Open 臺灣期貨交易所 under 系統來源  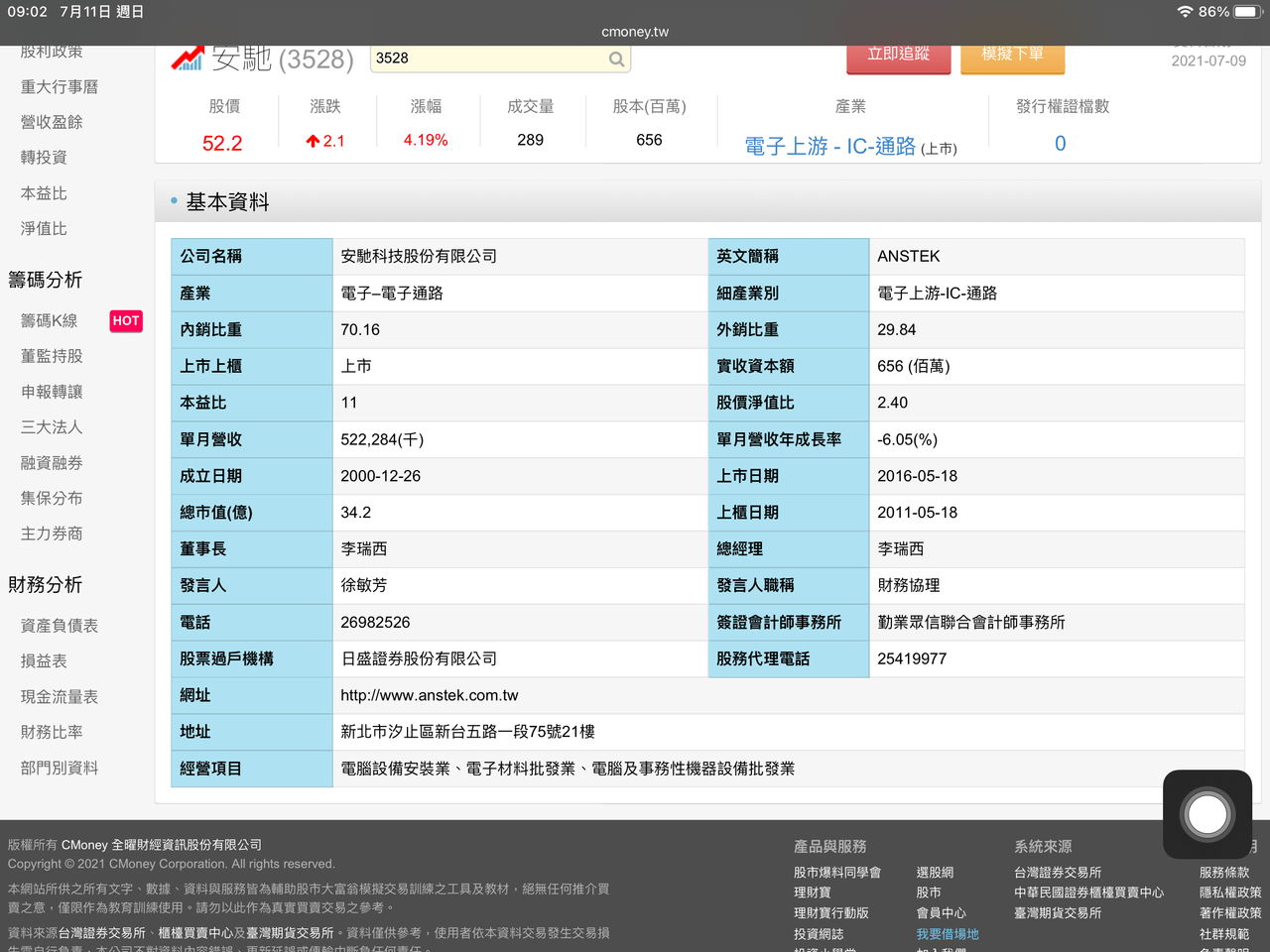[1058, 913]
